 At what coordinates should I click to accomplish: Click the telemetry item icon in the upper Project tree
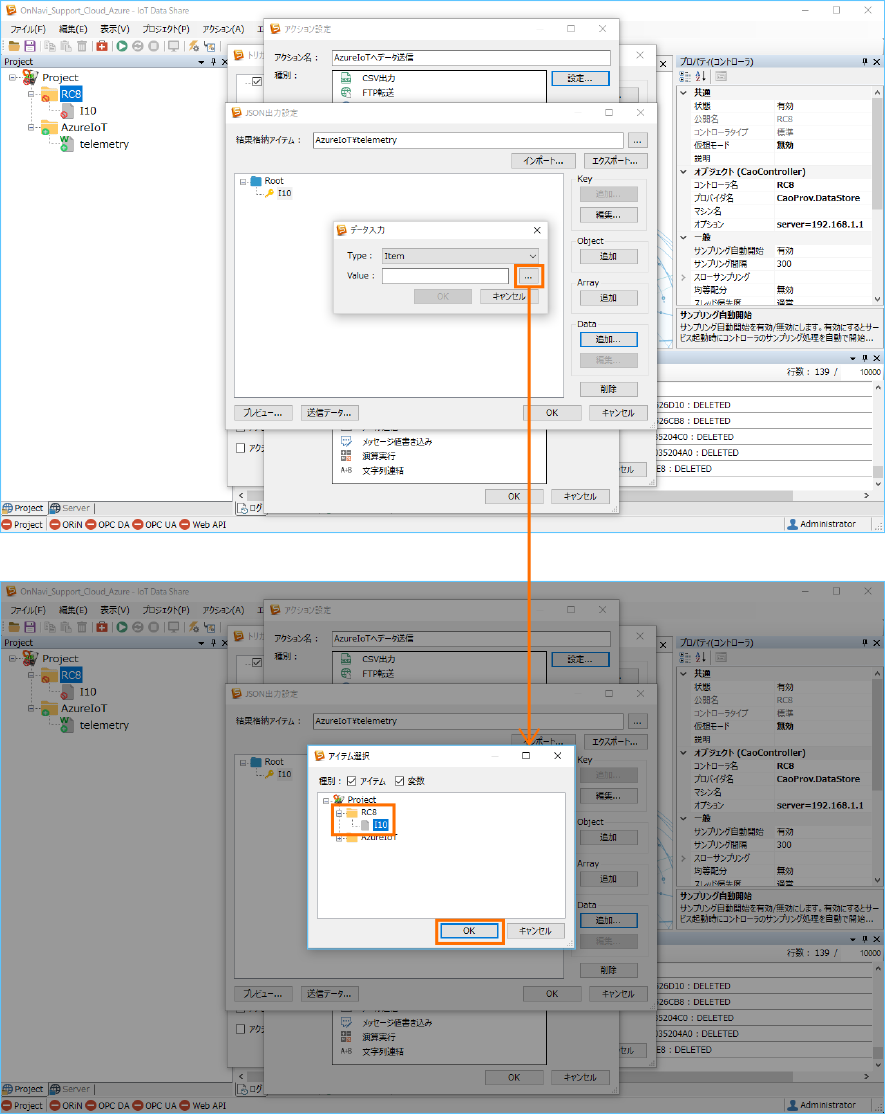(x=65, y=144)
